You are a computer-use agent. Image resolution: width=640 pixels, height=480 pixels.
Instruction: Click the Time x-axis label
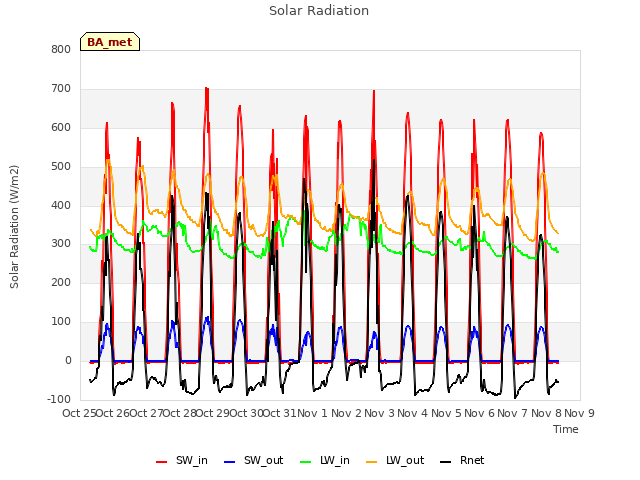point(566,429)
